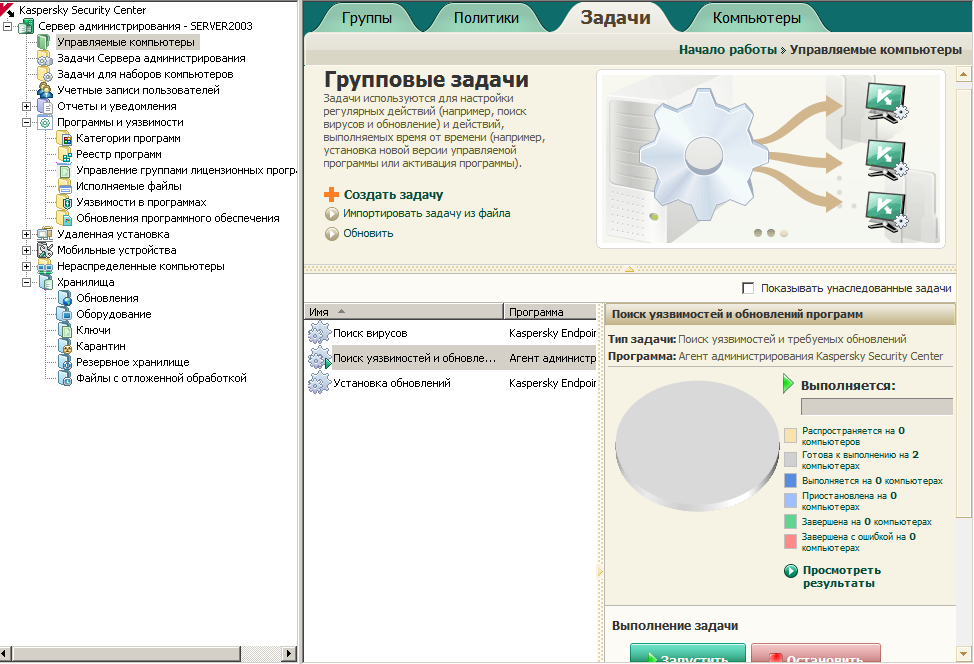The image size is (974, 664).
Task: Click the Управляемые компьютеры node icon
Action: click(44, 42)
